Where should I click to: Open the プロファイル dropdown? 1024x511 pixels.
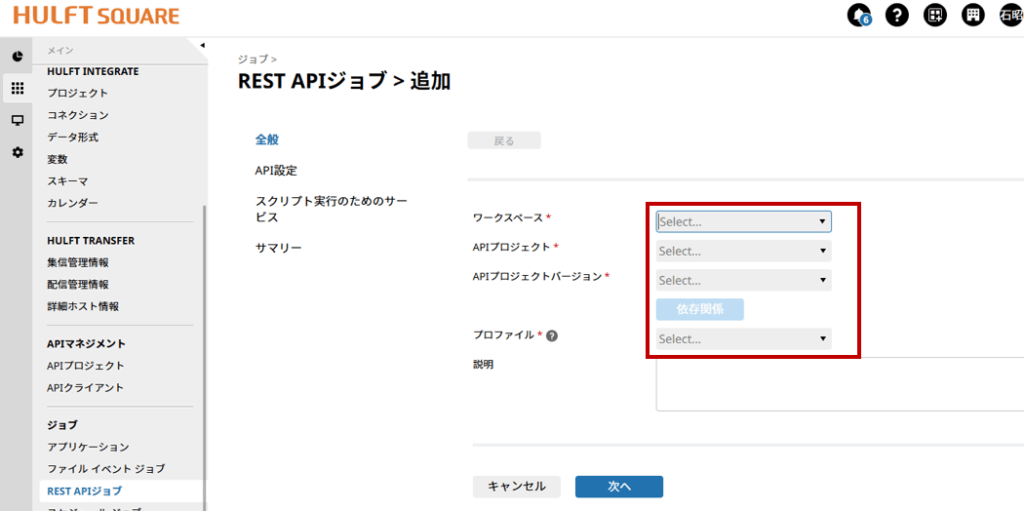[x=743, y=339]
